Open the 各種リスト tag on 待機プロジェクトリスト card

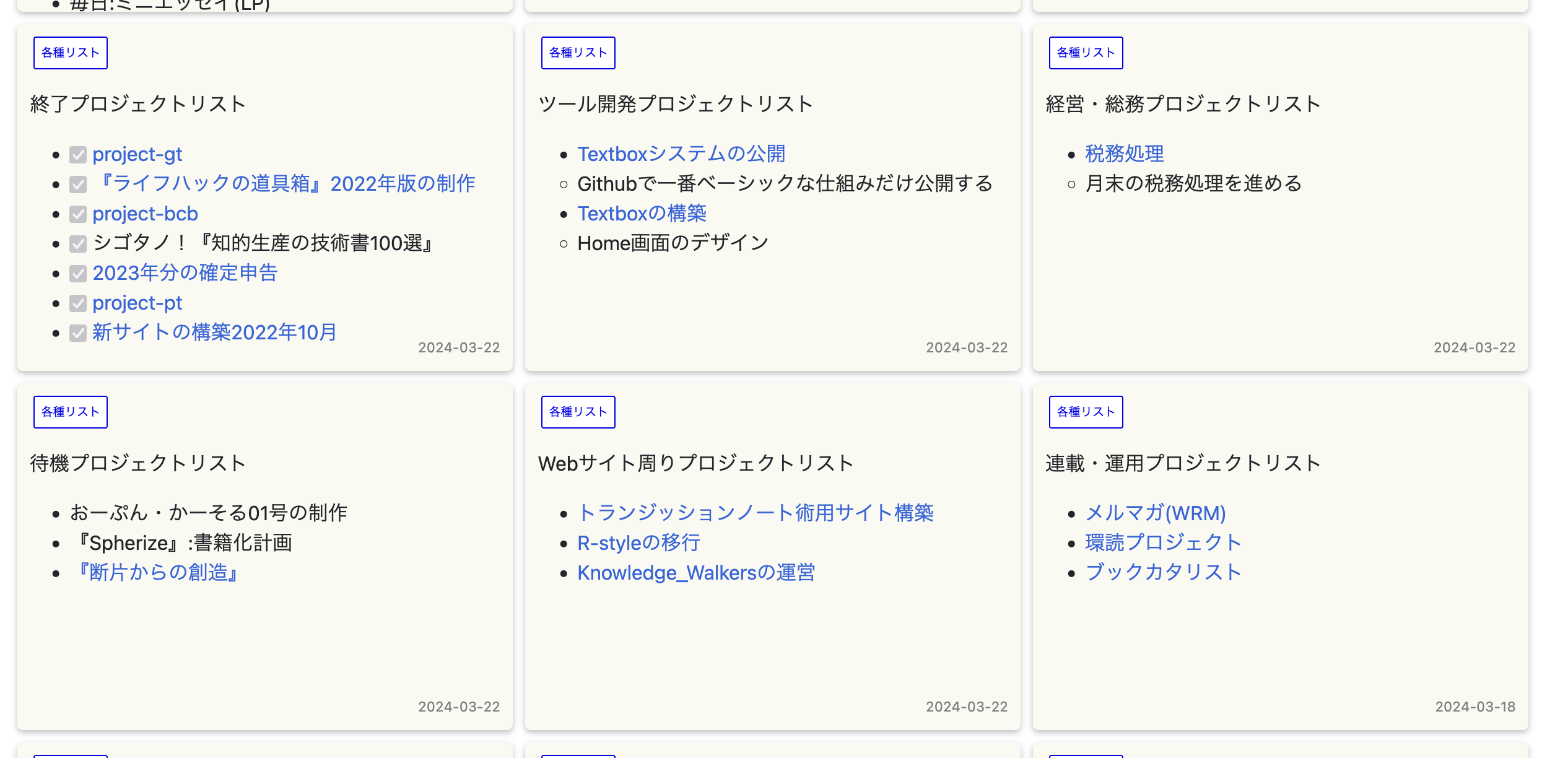click(x=70, y=412)
